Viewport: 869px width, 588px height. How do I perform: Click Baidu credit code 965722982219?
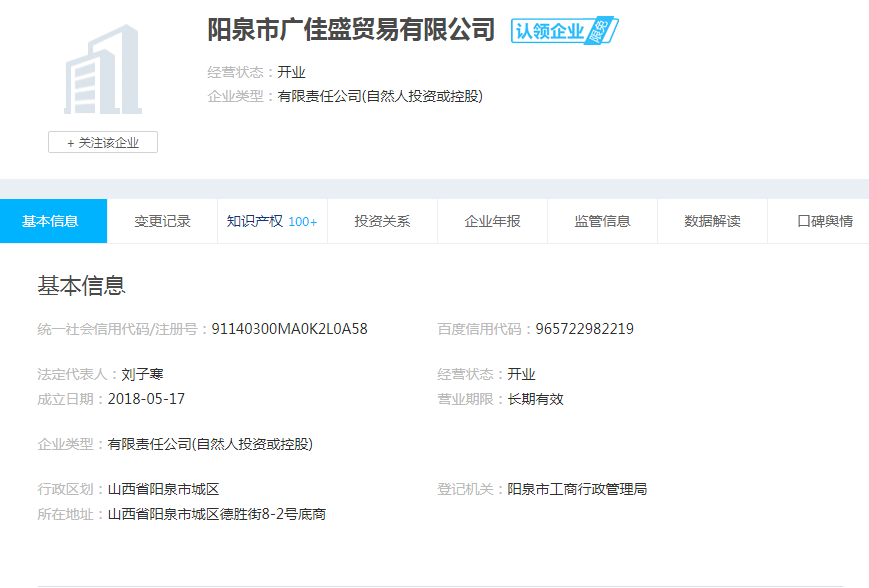coord(584,329)
